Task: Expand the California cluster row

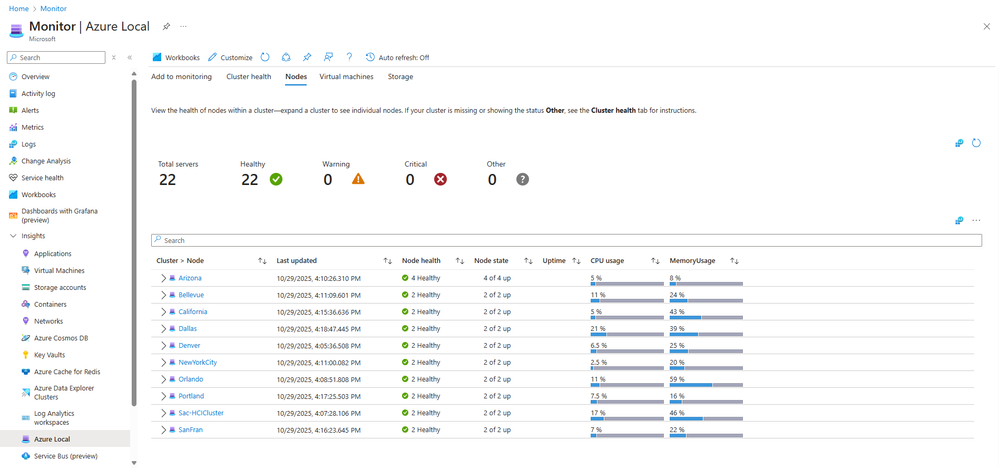Action: [x=163, y=312]
